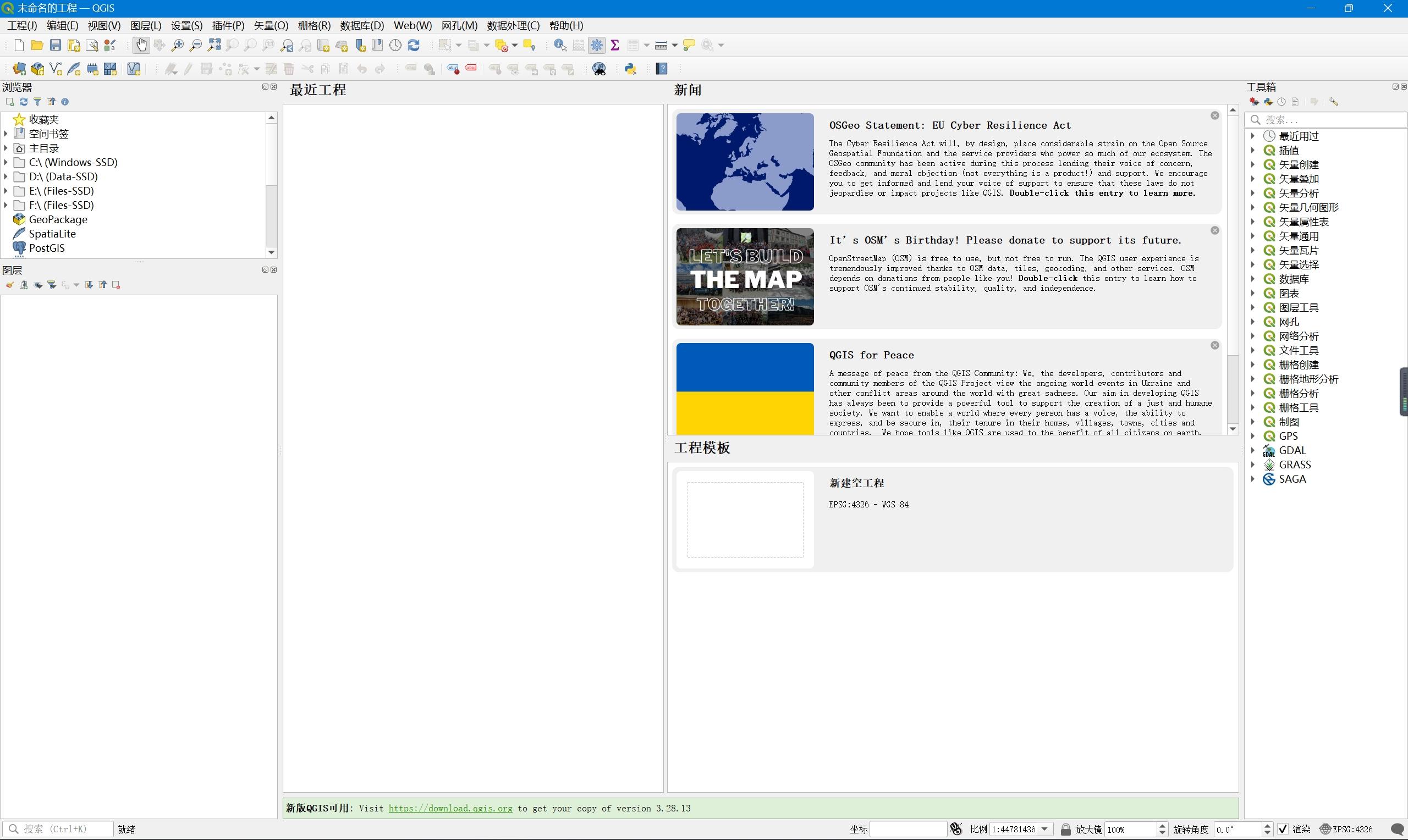Image resolution: width=1408 pixels, height=840 pixels.
Task: Select the 新建空工程 project template
Action: (953, 519)
